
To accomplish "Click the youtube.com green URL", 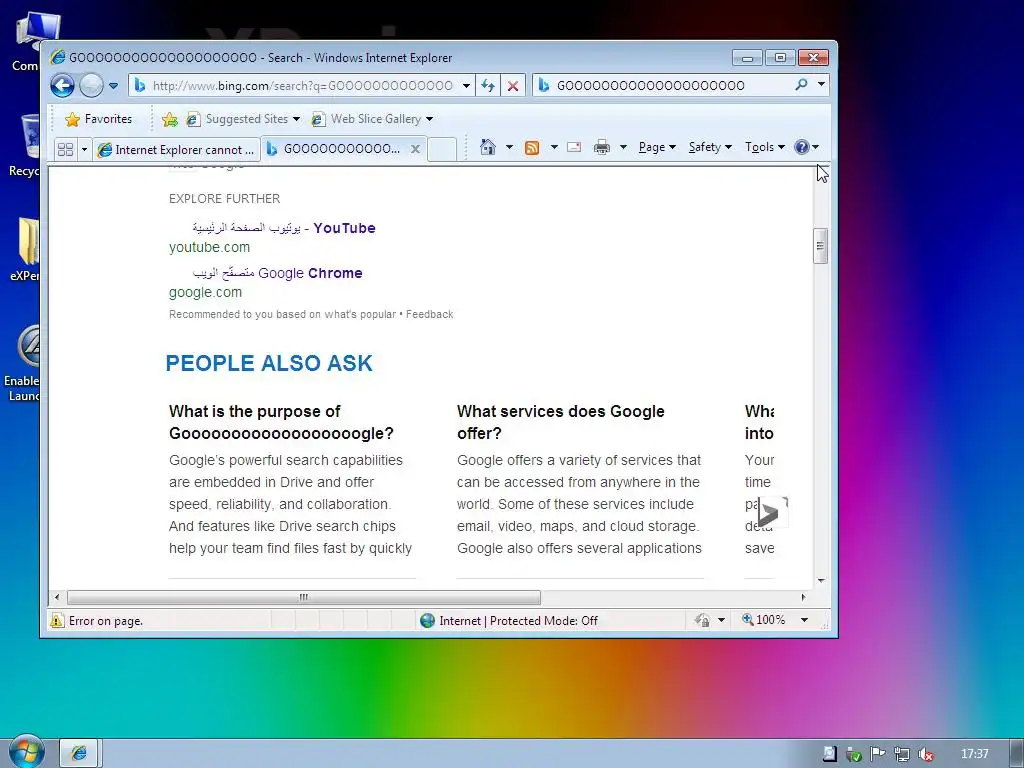I will coord(209,248).
